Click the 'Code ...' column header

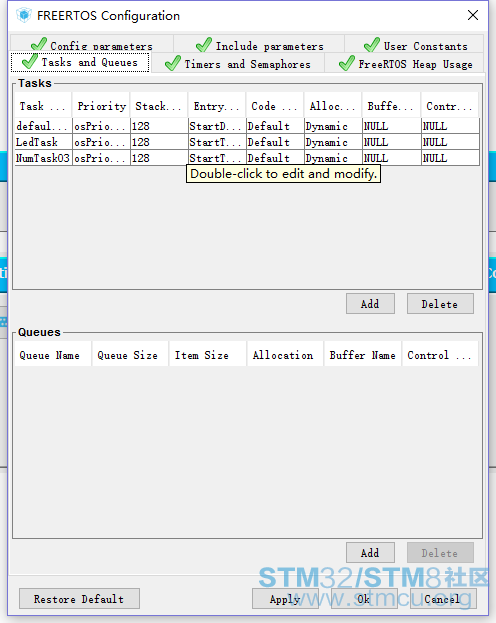pyautogui.click(x=275, y=106)
